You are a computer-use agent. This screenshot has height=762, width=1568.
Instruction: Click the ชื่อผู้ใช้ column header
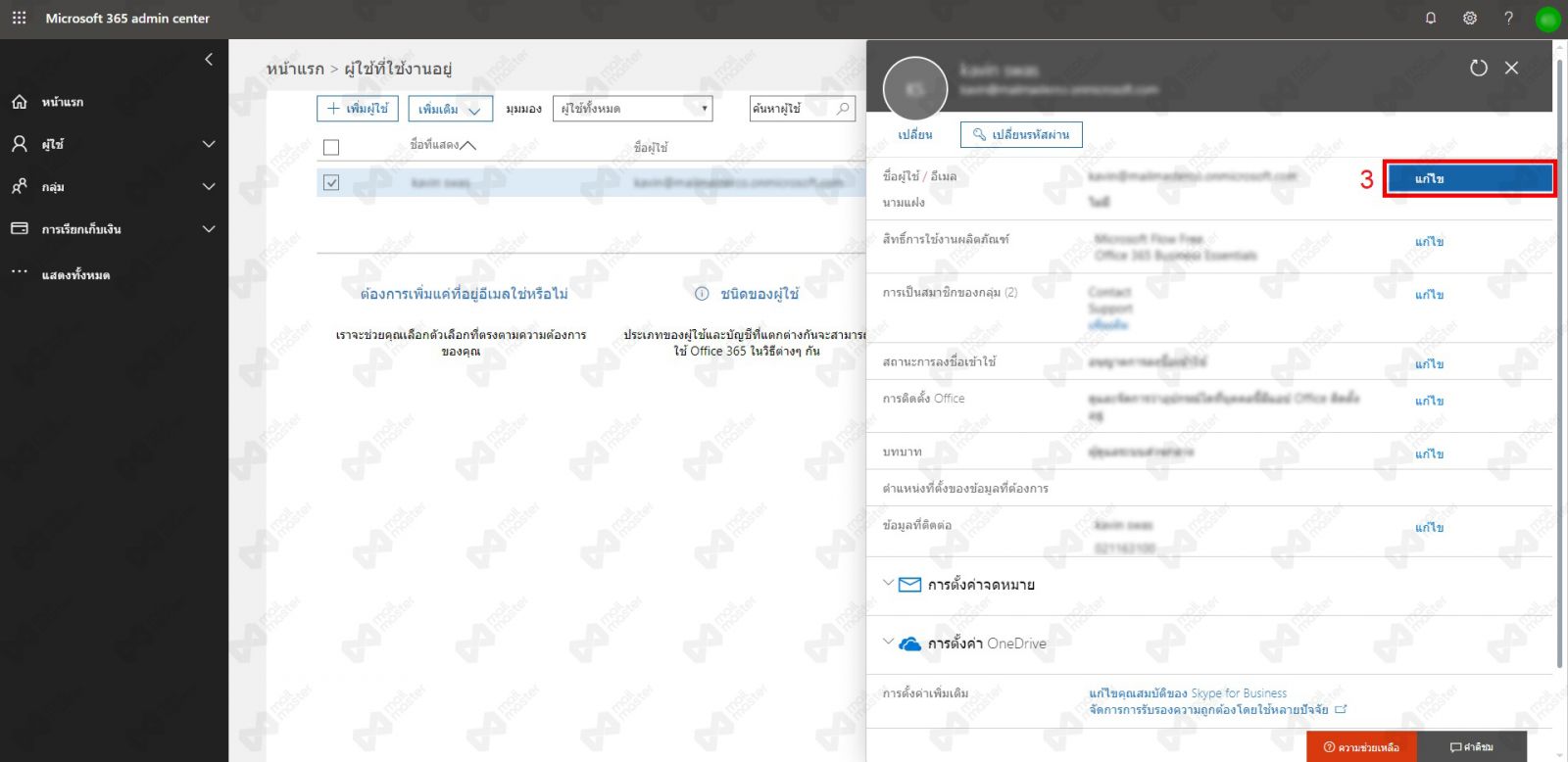(651, 147)
